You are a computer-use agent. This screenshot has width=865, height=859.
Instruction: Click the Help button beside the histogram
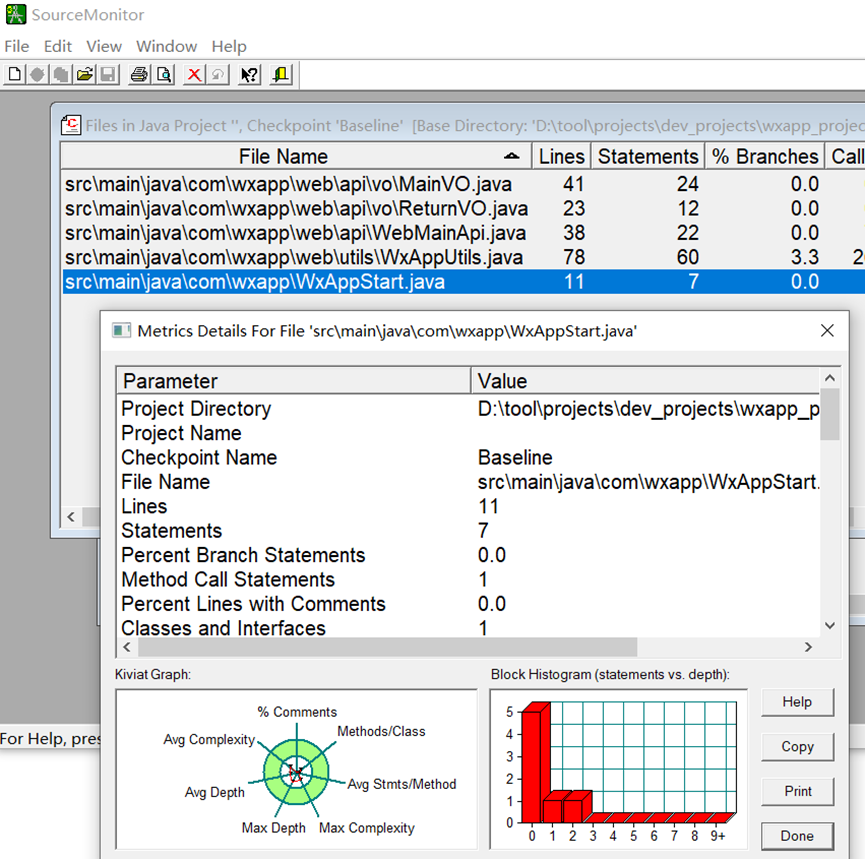point(797,702)
